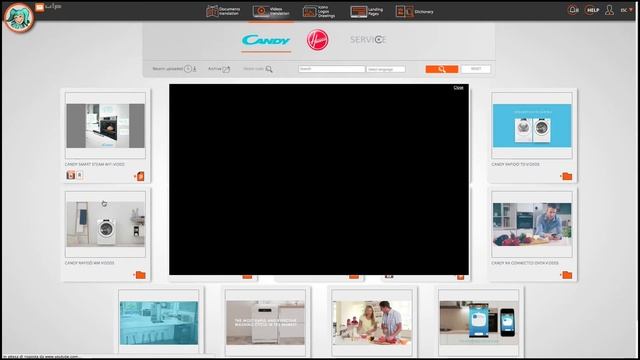Screen dimensions: 640x360
Task: Open the user profile icon
Action: pos(609,10)
